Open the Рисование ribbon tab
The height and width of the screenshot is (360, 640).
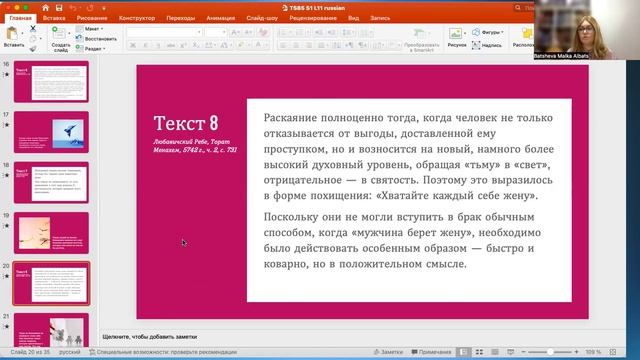92,18
